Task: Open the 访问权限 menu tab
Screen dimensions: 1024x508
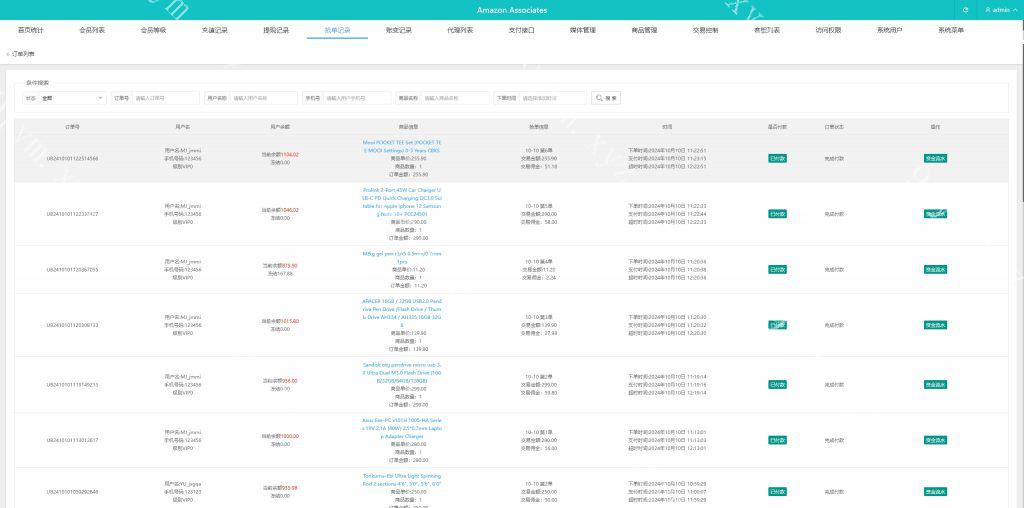Action: point(829,30)
